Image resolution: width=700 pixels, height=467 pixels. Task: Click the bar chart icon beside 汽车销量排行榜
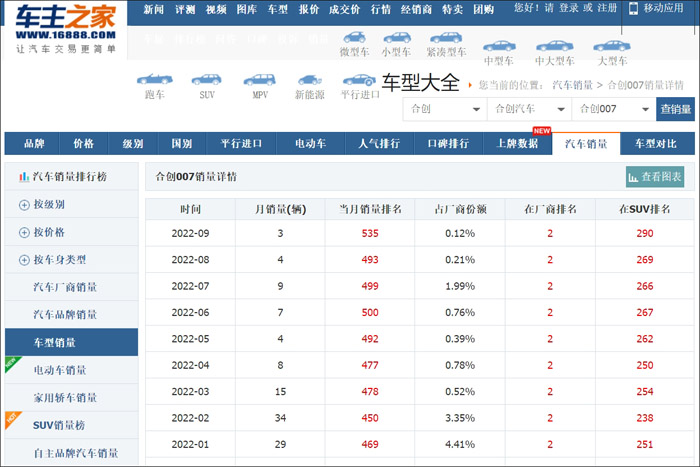[24, 177]
